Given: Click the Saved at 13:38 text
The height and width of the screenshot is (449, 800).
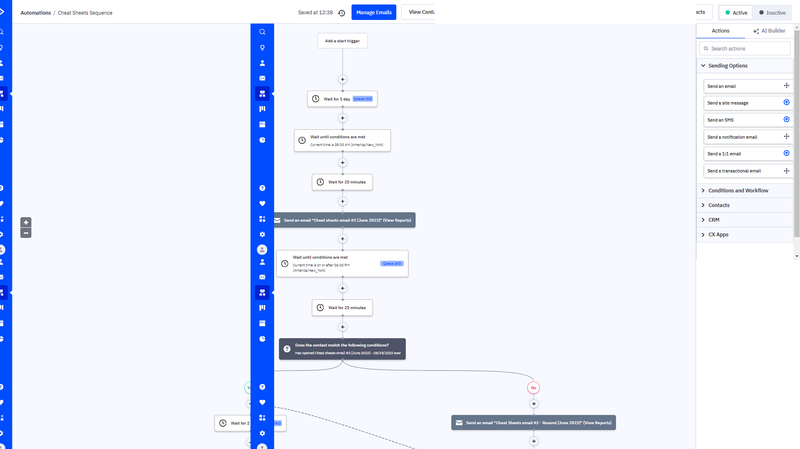Looking at the screenshot, I should pos(315,12).
